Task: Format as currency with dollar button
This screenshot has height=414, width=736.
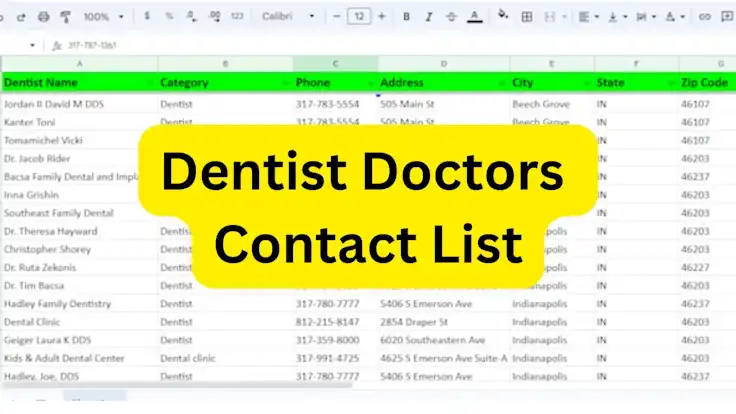Action: pyautogui.click(x=148, y=17)
